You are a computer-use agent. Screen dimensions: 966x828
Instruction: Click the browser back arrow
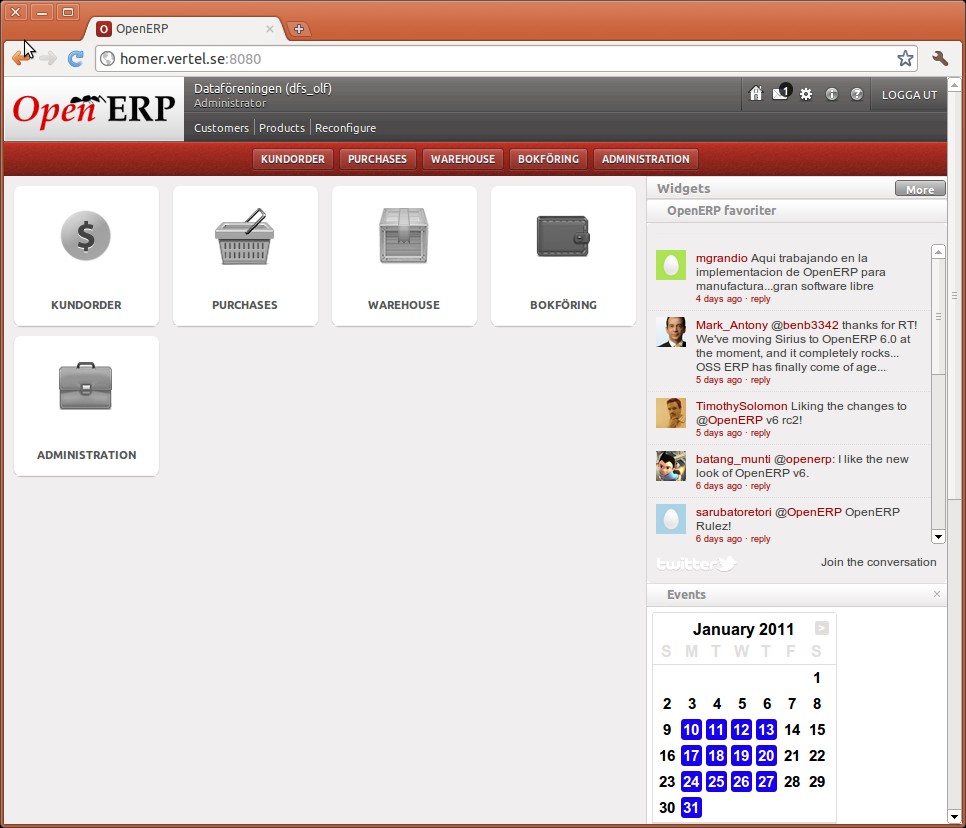[x=22, y=59]
